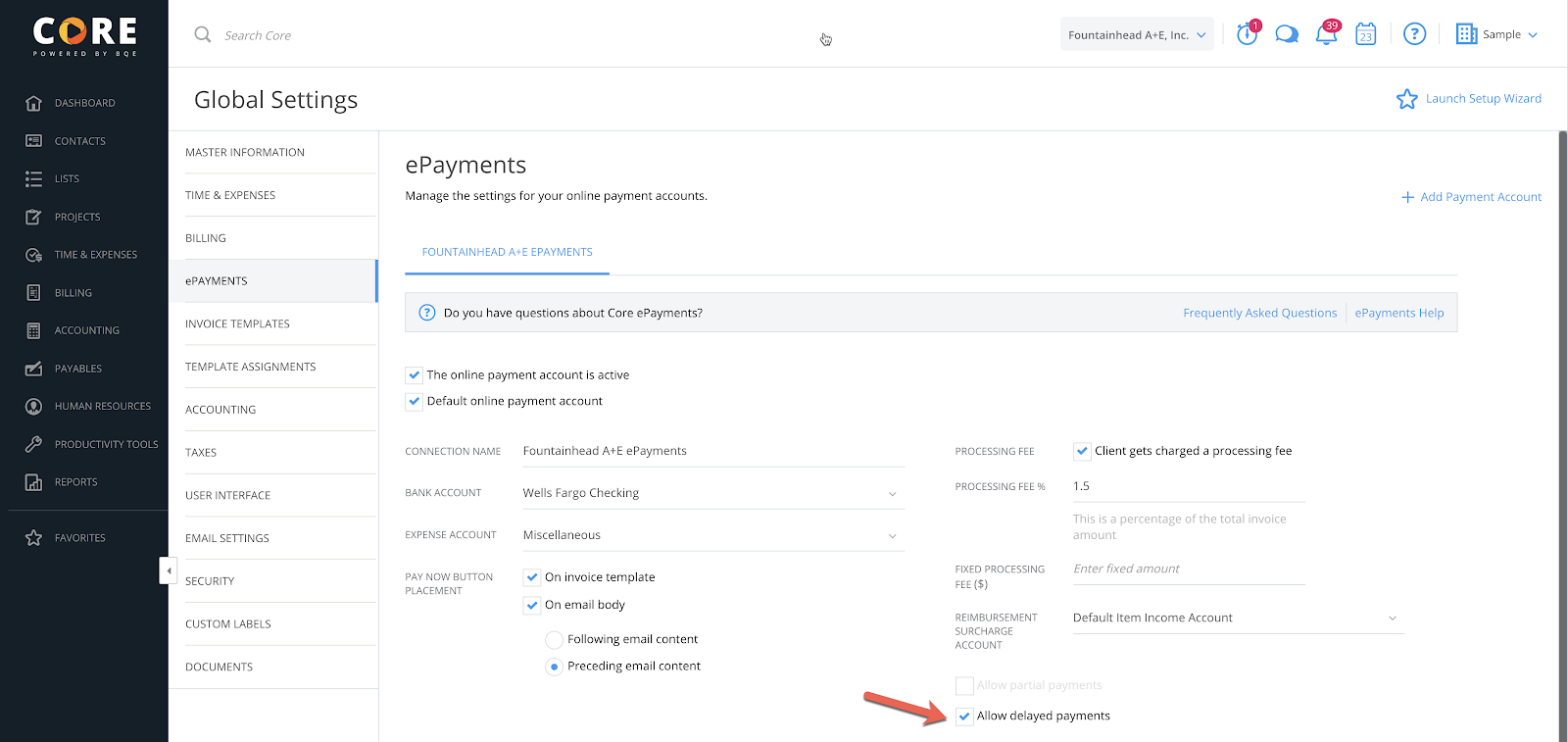The width and height of the screenshot is (1568, 742).
Task: Open the Fountainhead A+E, Inc. company dropdown
Action: click(x=1137, y=34)
